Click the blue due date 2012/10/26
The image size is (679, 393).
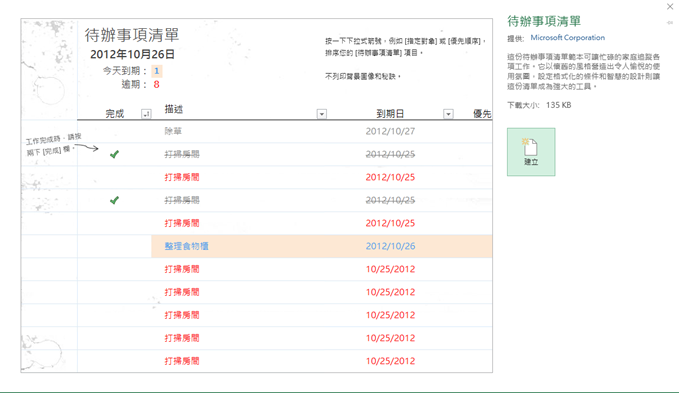pos(390,246)
